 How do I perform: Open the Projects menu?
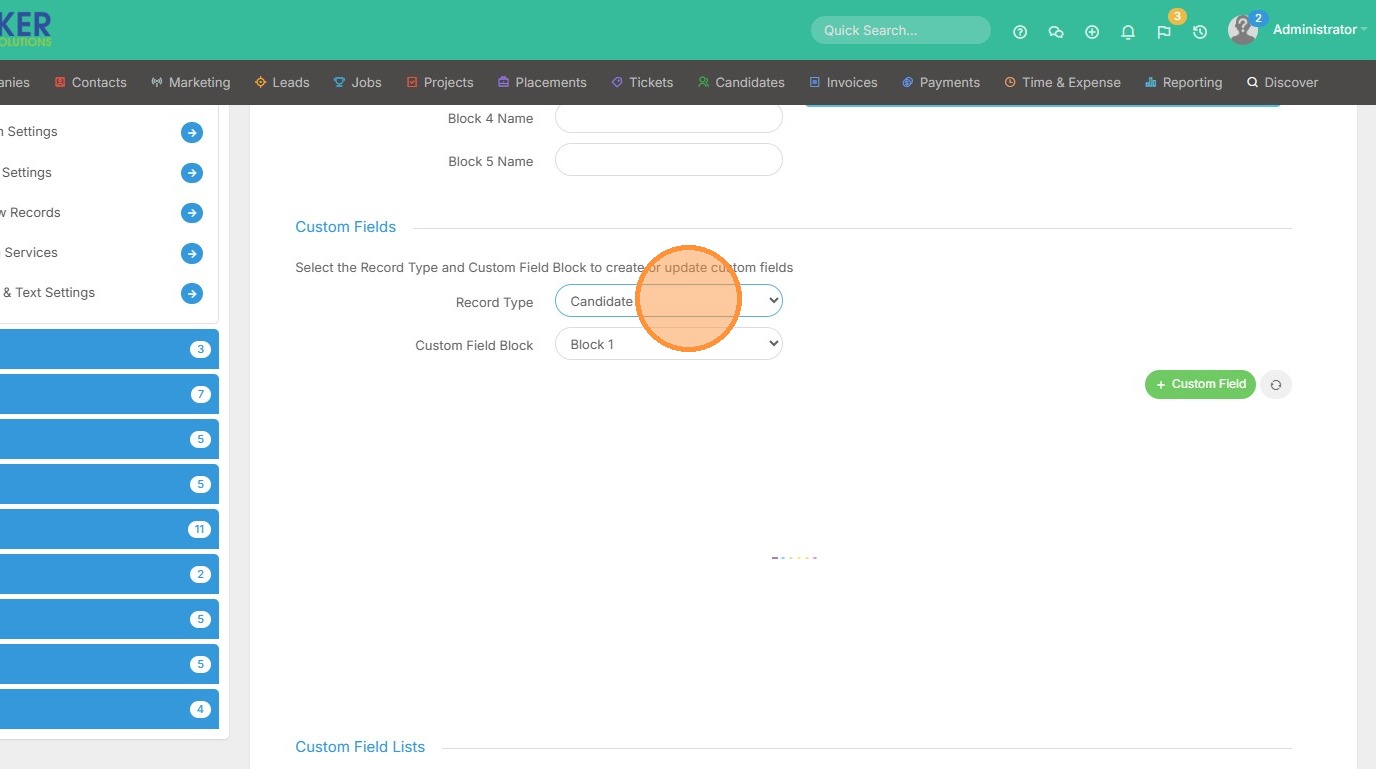click(440, 82)
